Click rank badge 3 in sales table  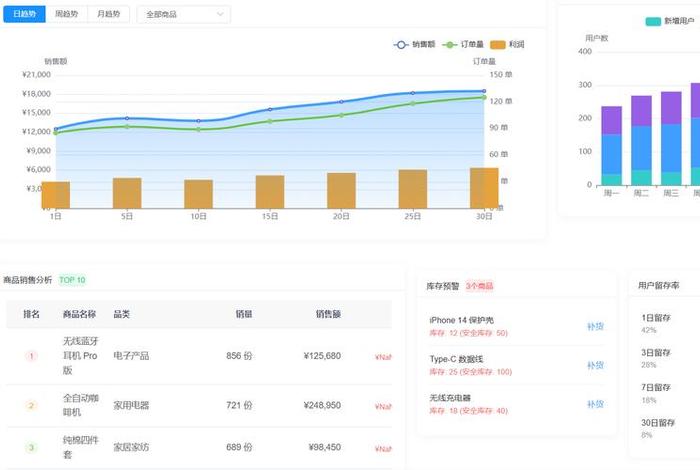(31, 447)
